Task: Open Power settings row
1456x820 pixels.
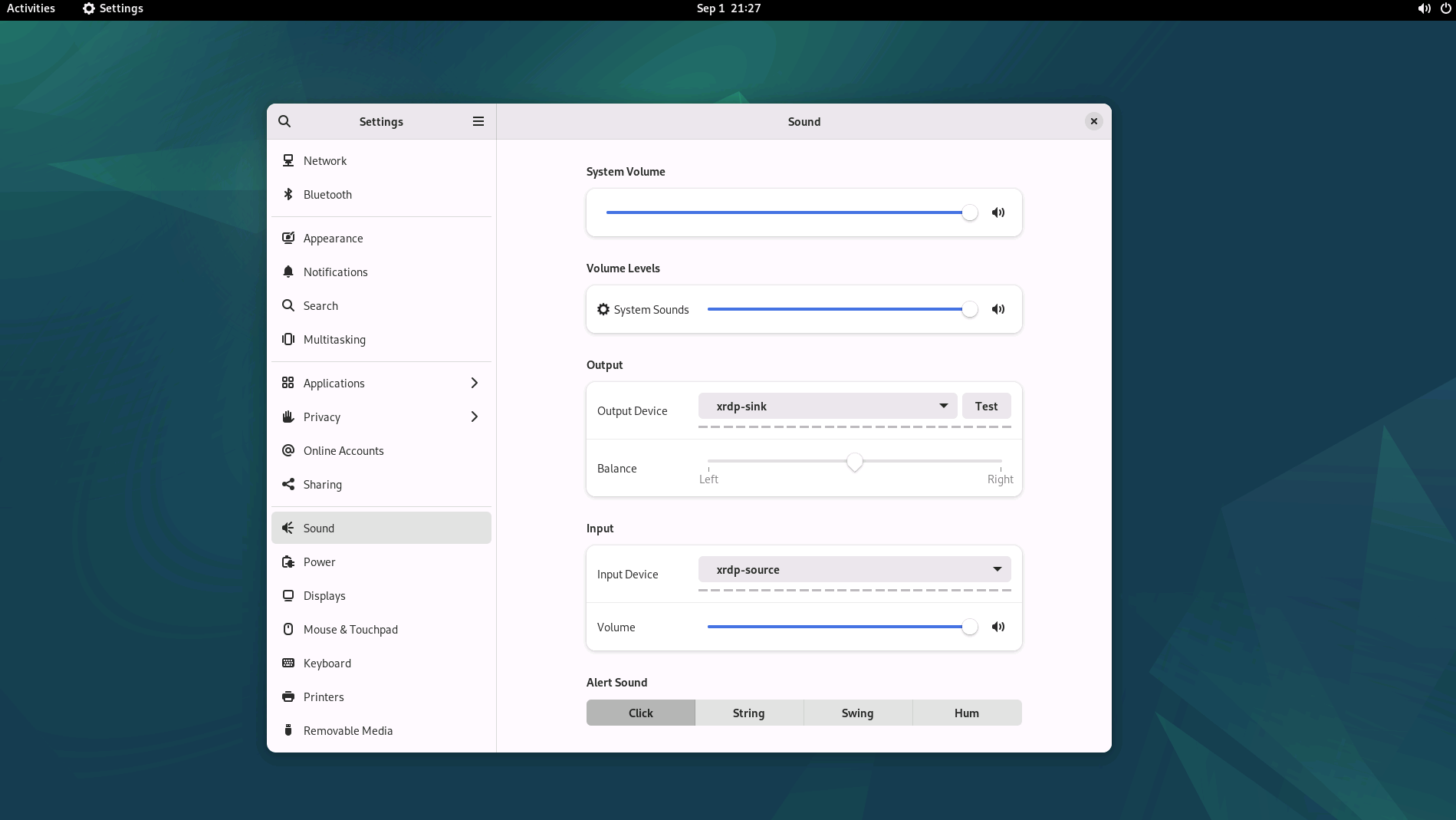Action: (x=381, y=561)
